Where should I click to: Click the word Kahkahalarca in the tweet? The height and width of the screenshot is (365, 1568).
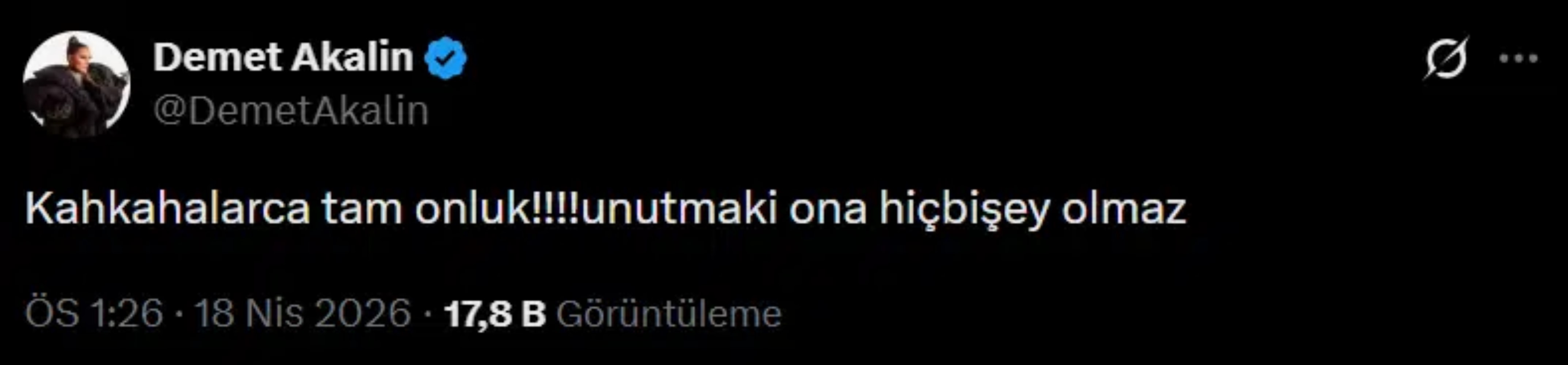pos(167,209)
